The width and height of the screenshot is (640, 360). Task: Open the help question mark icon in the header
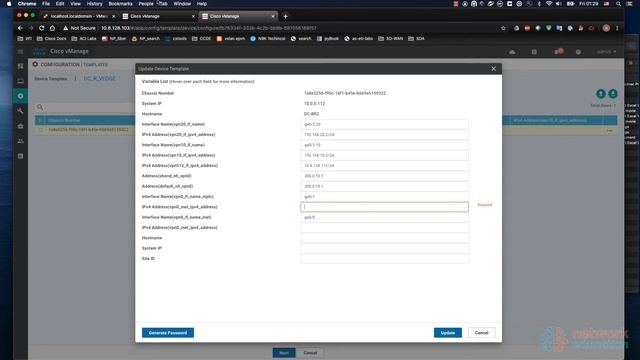point(578,52)
